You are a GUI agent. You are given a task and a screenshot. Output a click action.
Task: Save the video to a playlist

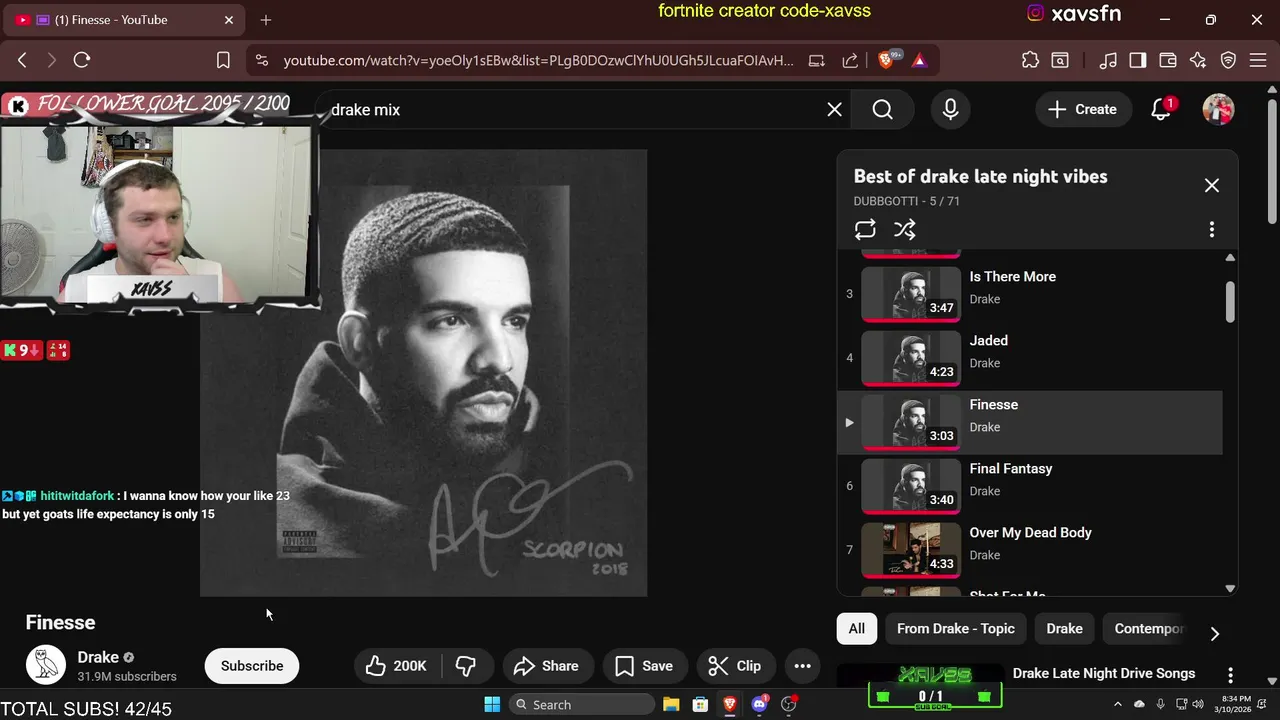pos(644,666)
